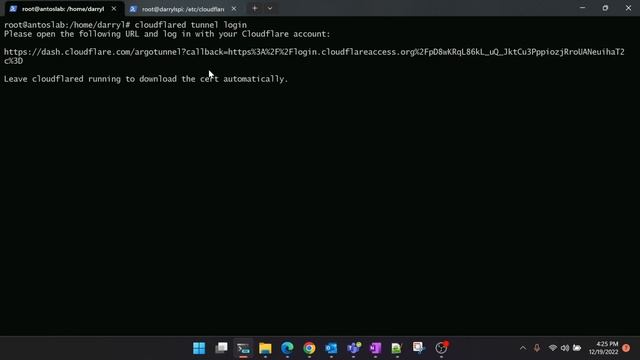The width and height of the screenshot is (640, 360).
Task: Launch Google Chrome from the taskbar
Action: (309, 348)
